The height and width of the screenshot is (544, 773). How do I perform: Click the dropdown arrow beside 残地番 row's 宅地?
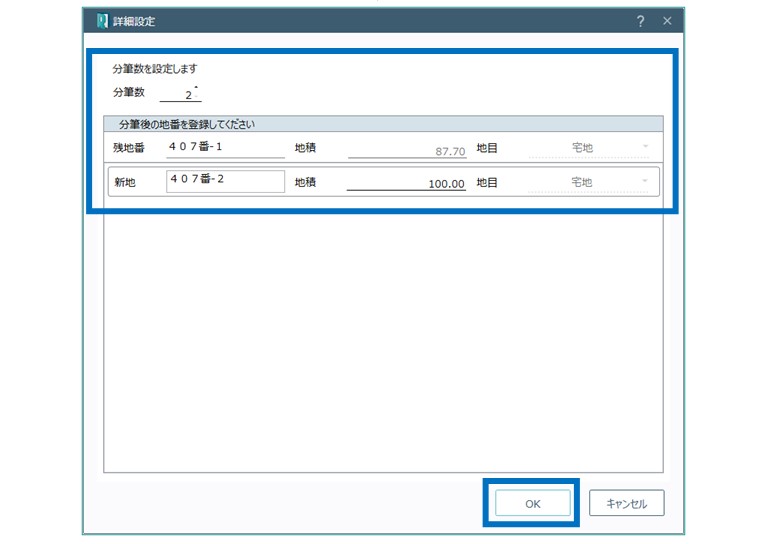point(645,147)
